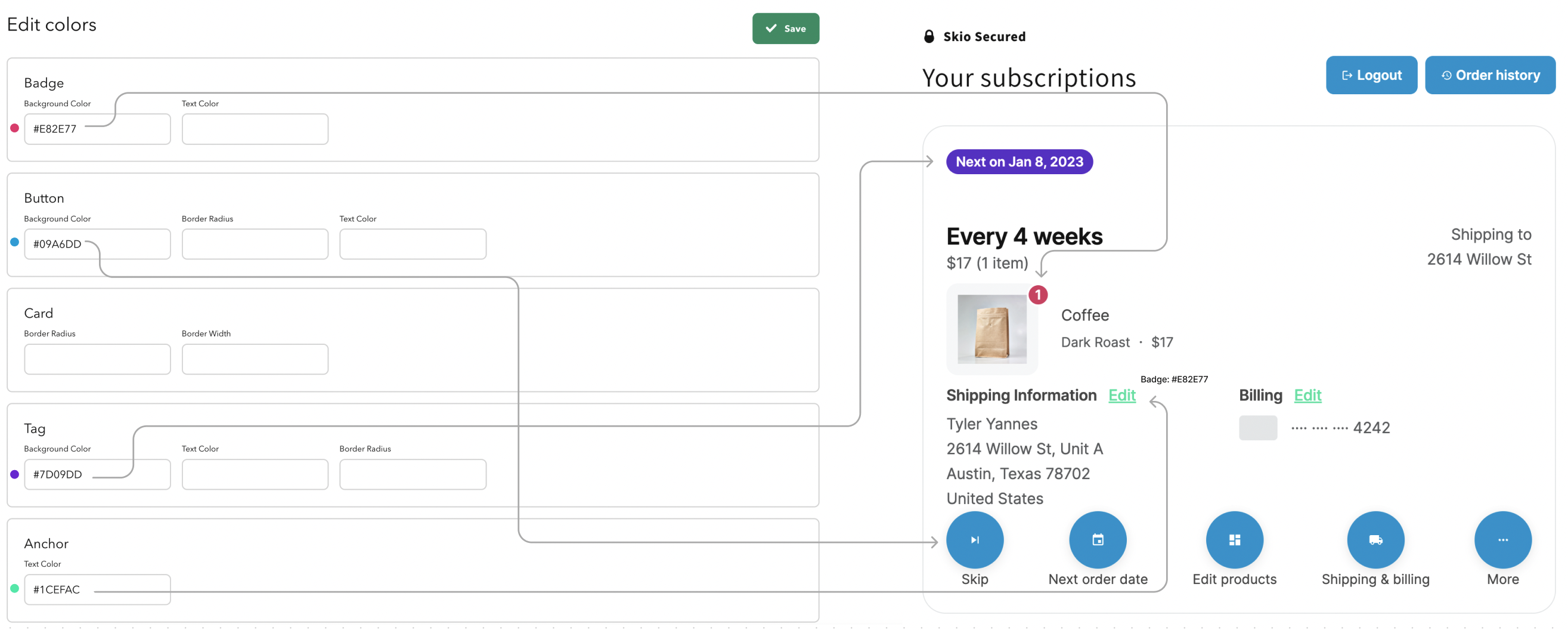Click the Shipping & billing truck icon
The height and width of the screenshot is (630, 1568).
pos(1375,539)
